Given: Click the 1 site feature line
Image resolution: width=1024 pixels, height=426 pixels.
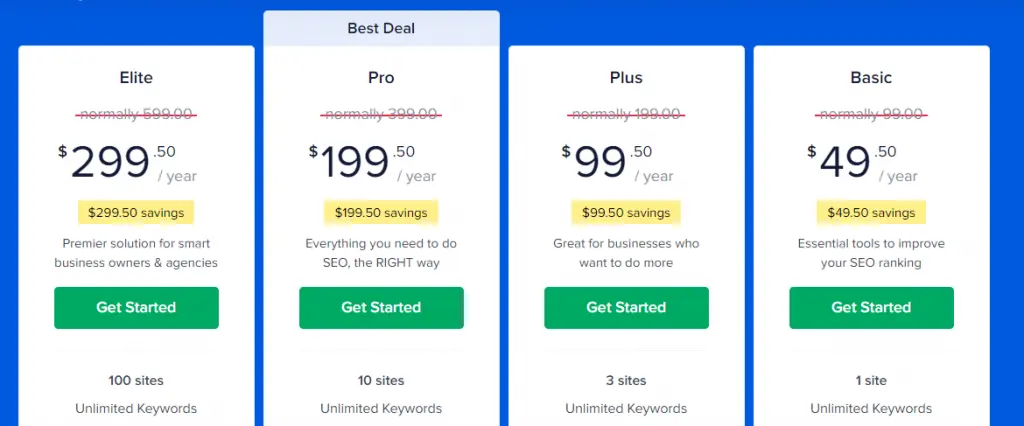Looking at the screenshot, I should (x=871, y=380).
